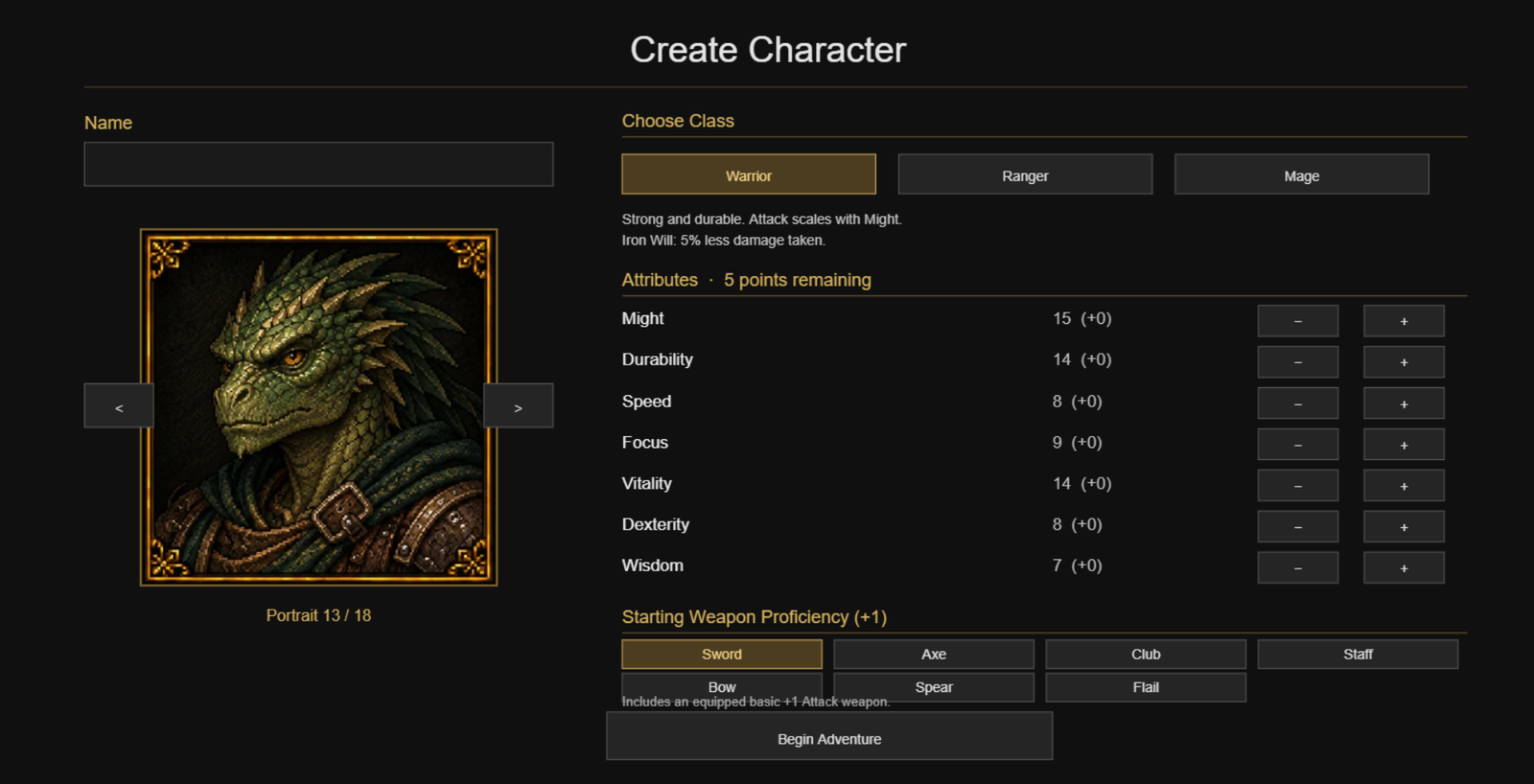1534x784 pixels.
Task: Remove a point from Speed
Action: point(1298,404)
